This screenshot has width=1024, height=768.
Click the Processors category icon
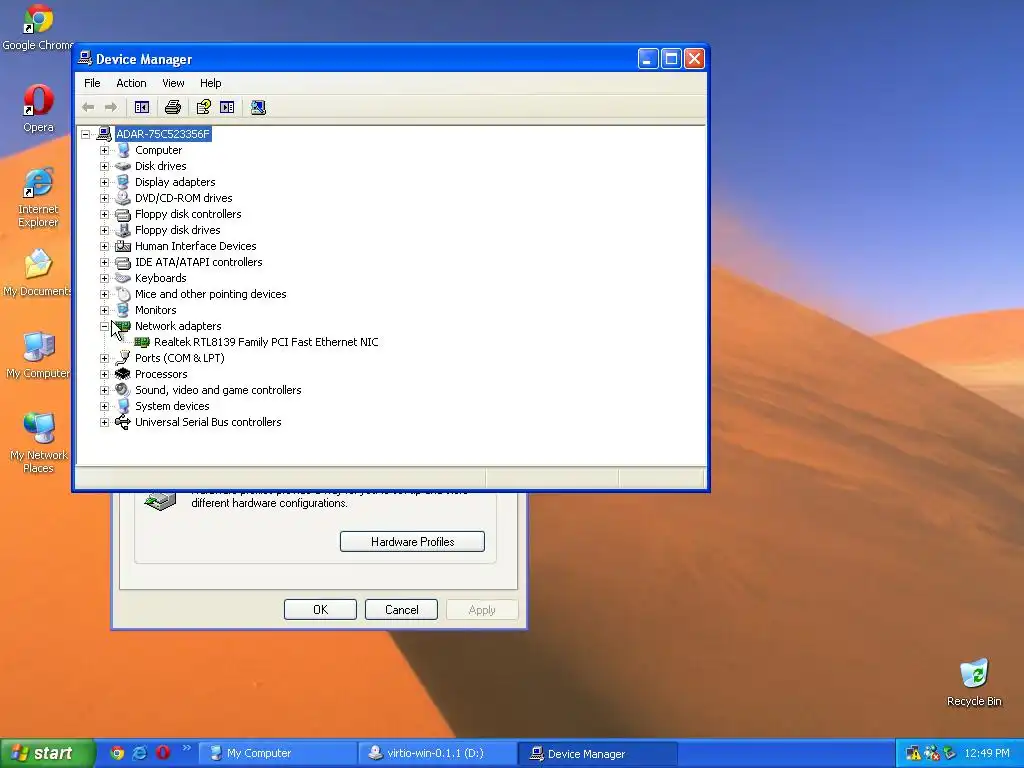(123, 374)
